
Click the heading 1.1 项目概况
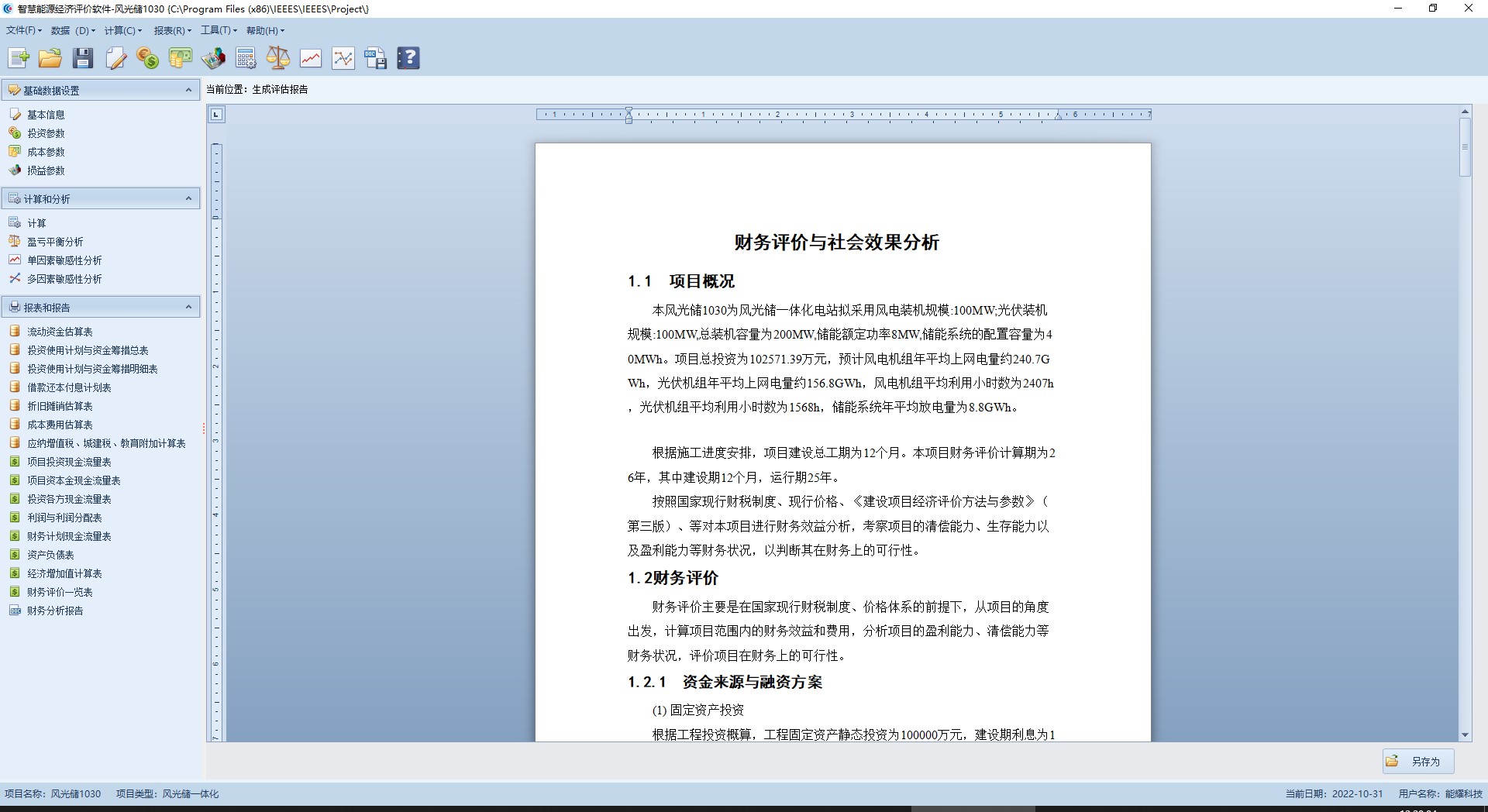681,281
